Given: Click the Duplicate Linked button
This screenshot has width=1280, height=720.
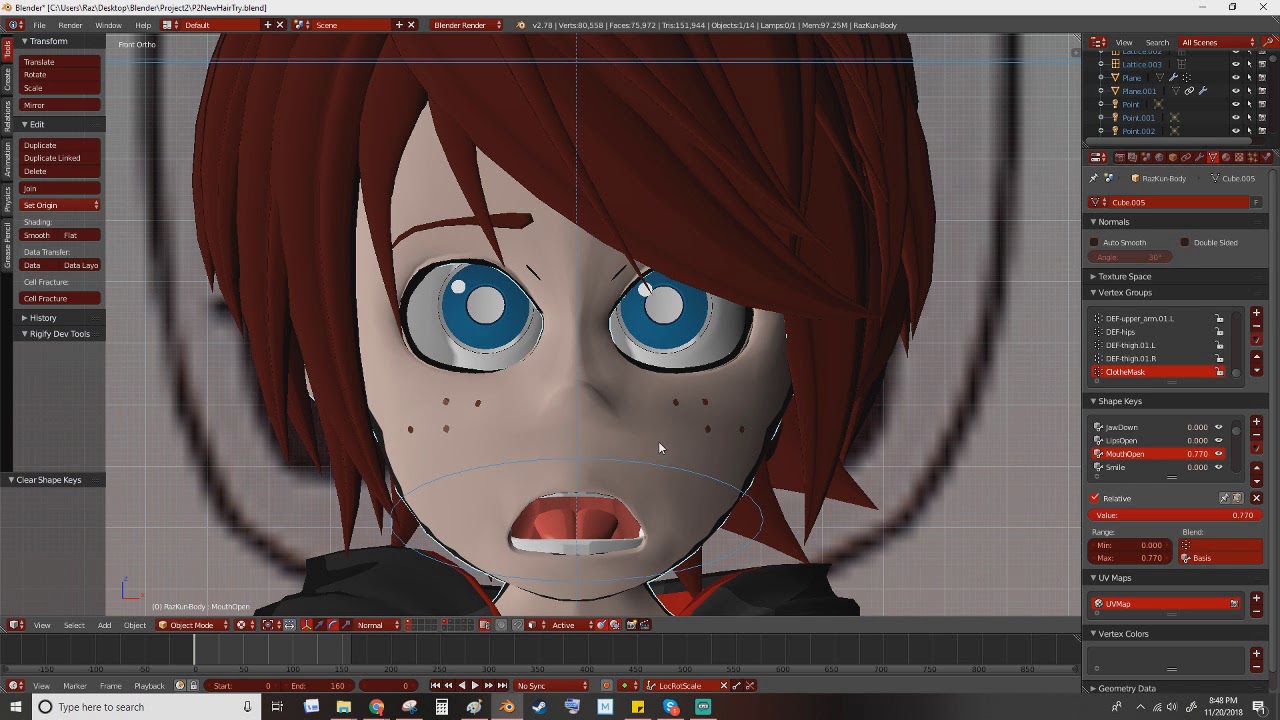Looking at the screenshot, I should [x=61, y=158].
